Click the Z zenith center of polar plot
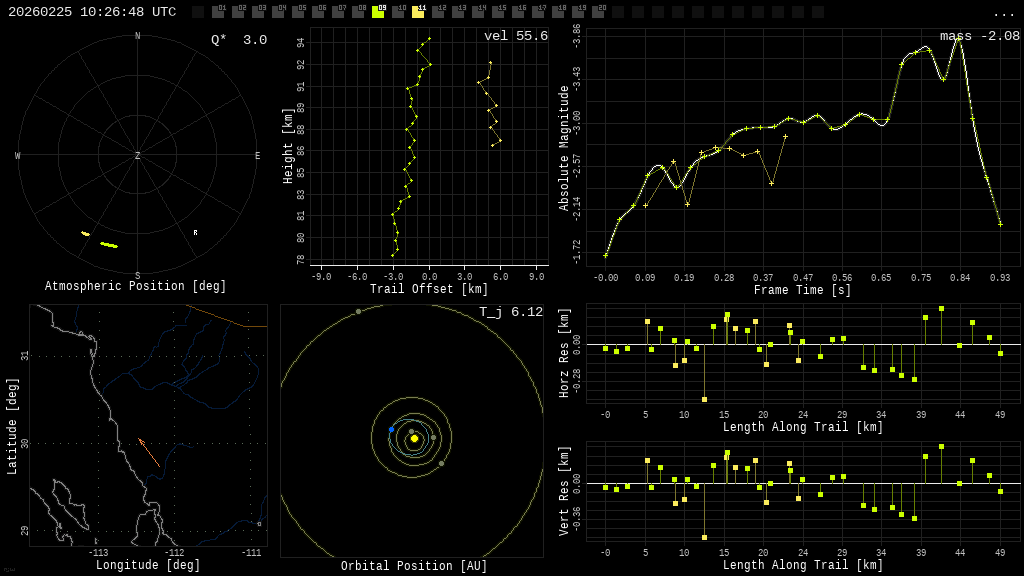Viewport: 1024px width, 576px height. tap(138, 156)
